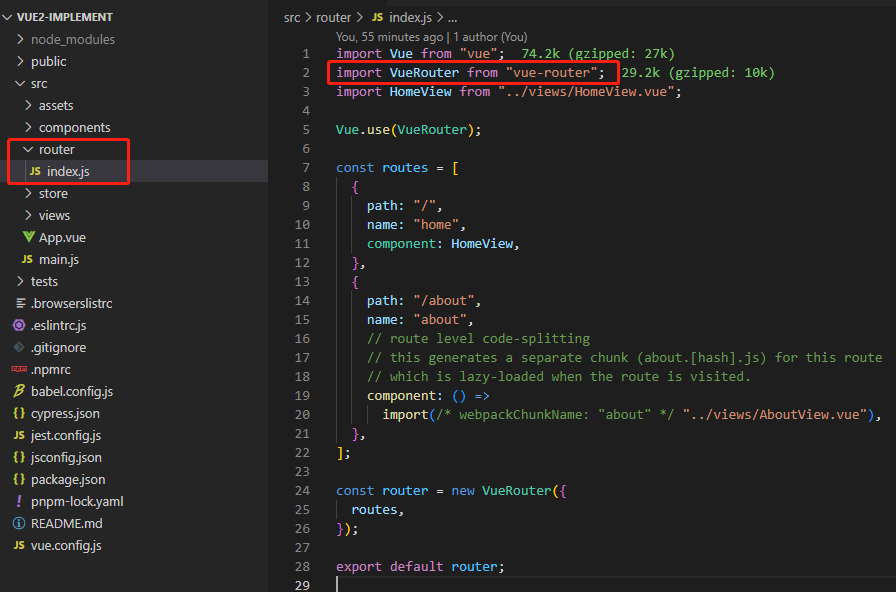The image size is (896, 592).
Task: Open the README.md file
Action: click(134, 523)
